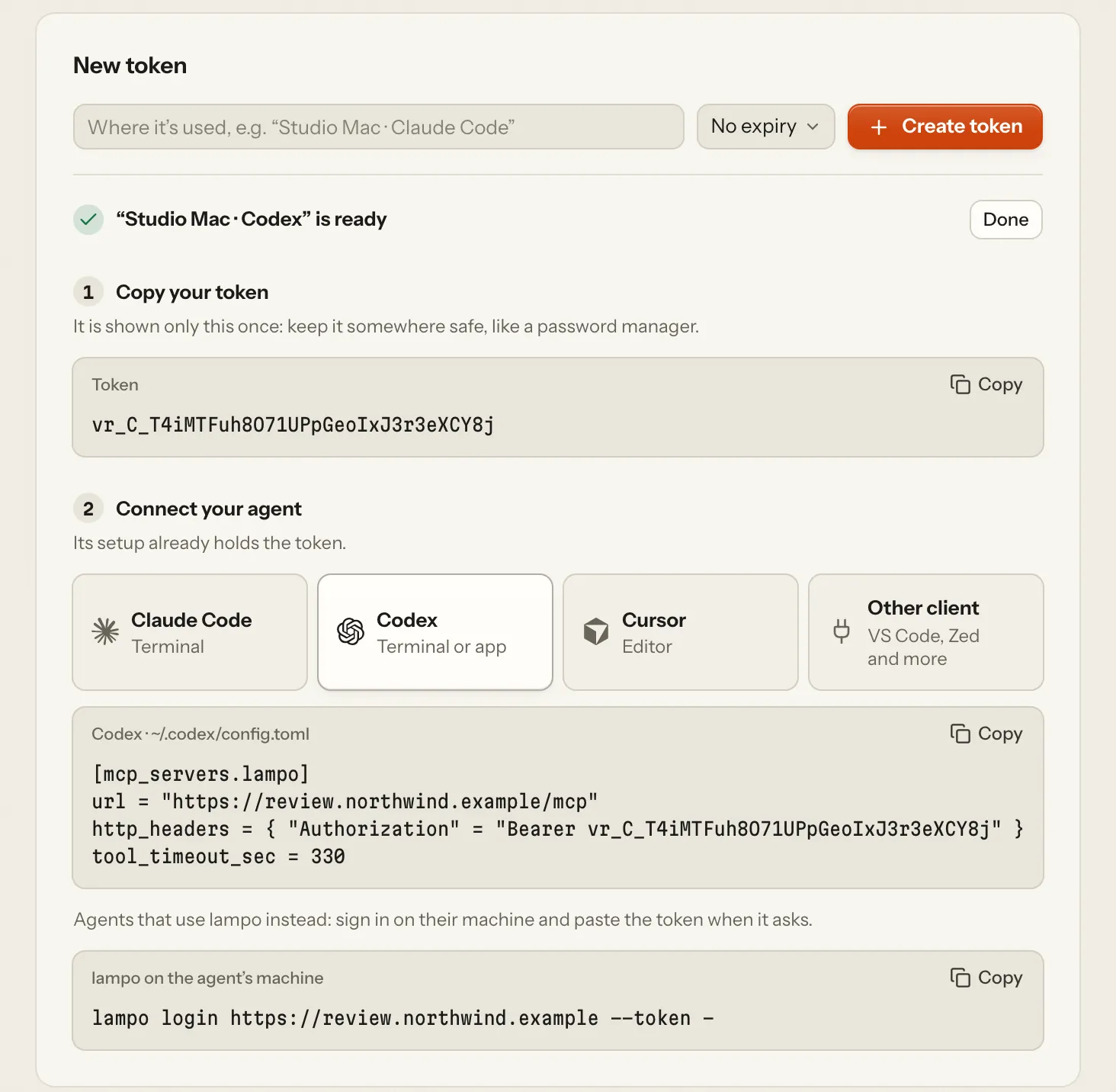Click the Create token button
The image size is (1116, 1092).
945,127
